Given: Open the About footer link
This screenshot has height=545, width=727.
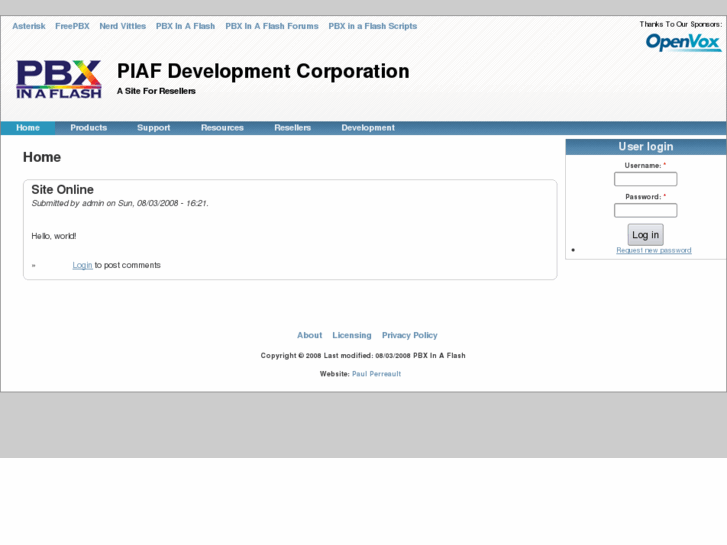Looking at the screenshot, I should click(309, 335).
